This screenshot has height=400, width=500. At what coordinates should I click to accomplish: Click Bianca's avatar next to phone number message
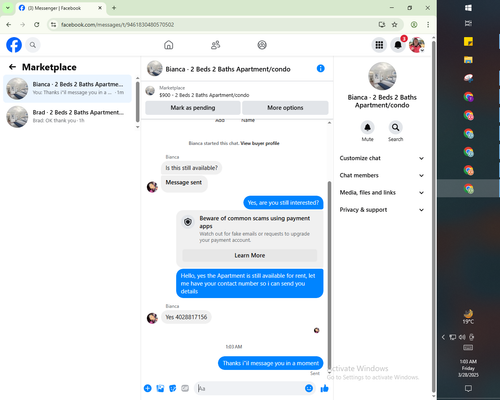pos(152,318)
